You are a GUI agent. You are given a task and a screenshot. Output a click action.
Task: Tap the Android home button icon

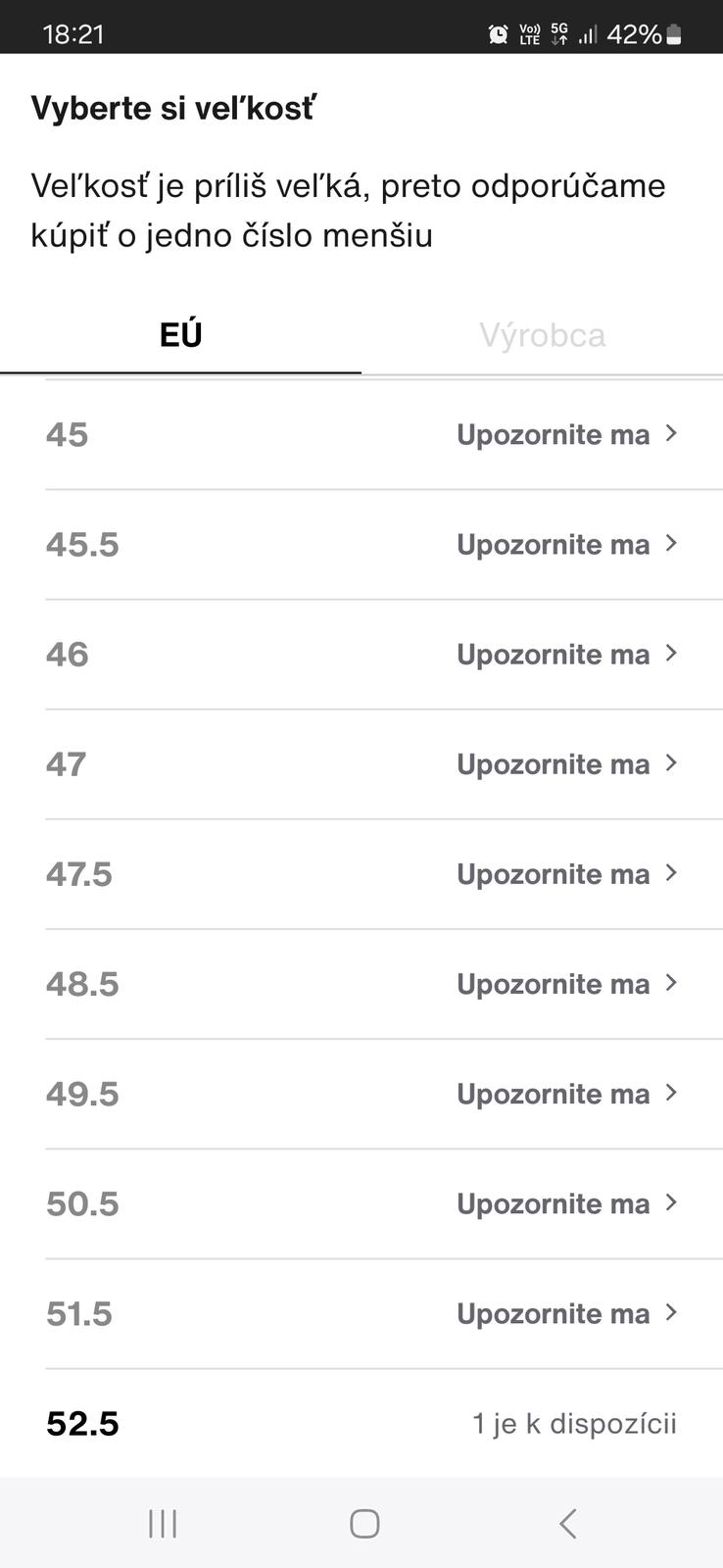tap(364, 1523)
